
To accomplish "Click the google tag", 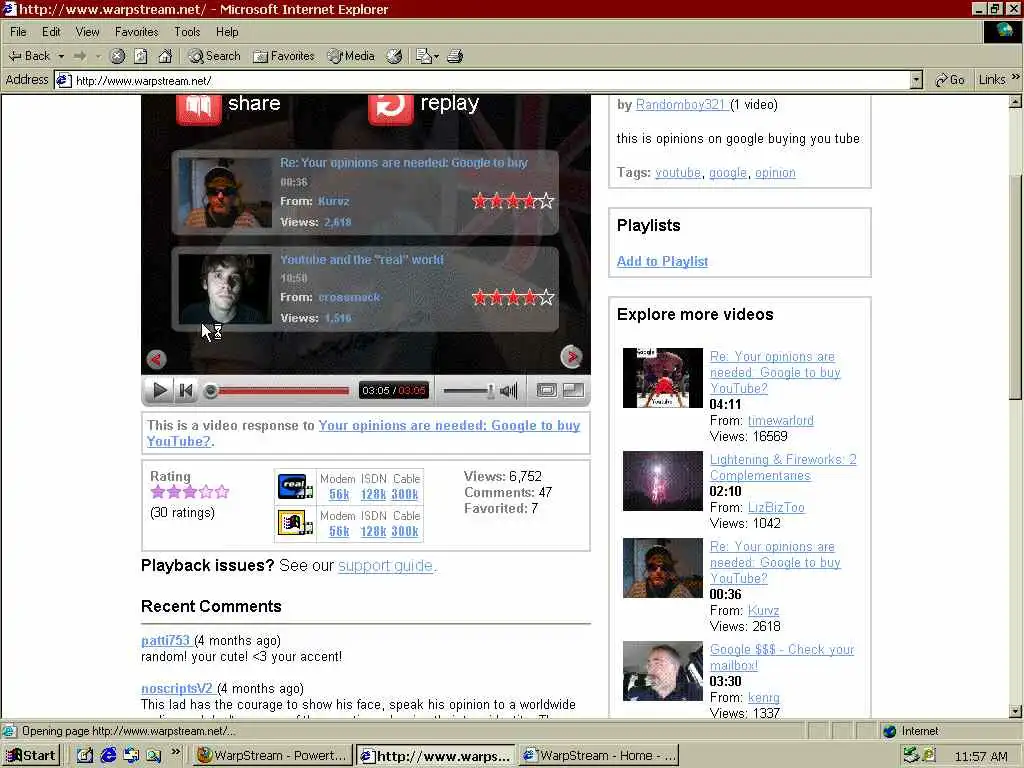I will click(x=728, y=172).
